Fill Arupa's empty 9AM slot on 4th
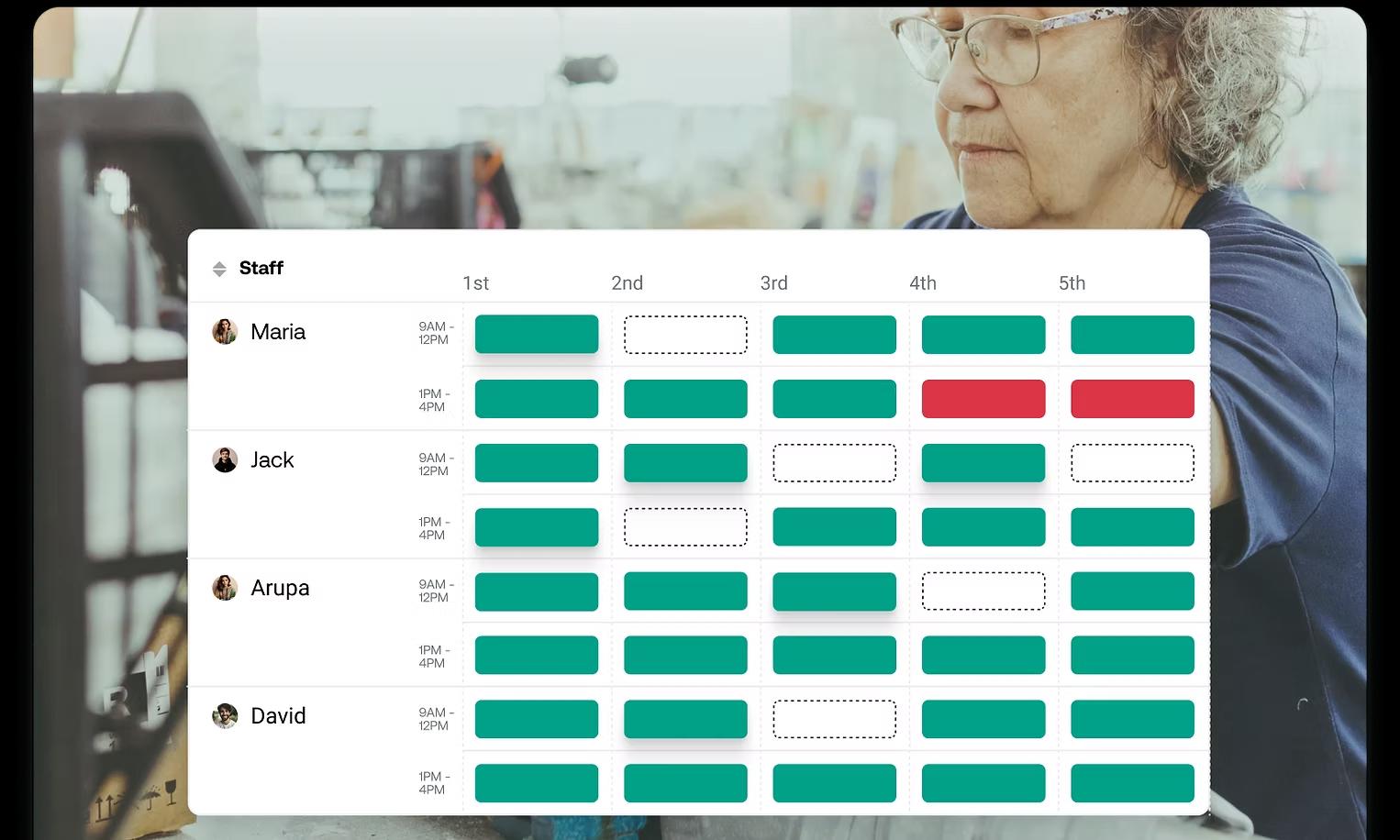 coord(983,591)
